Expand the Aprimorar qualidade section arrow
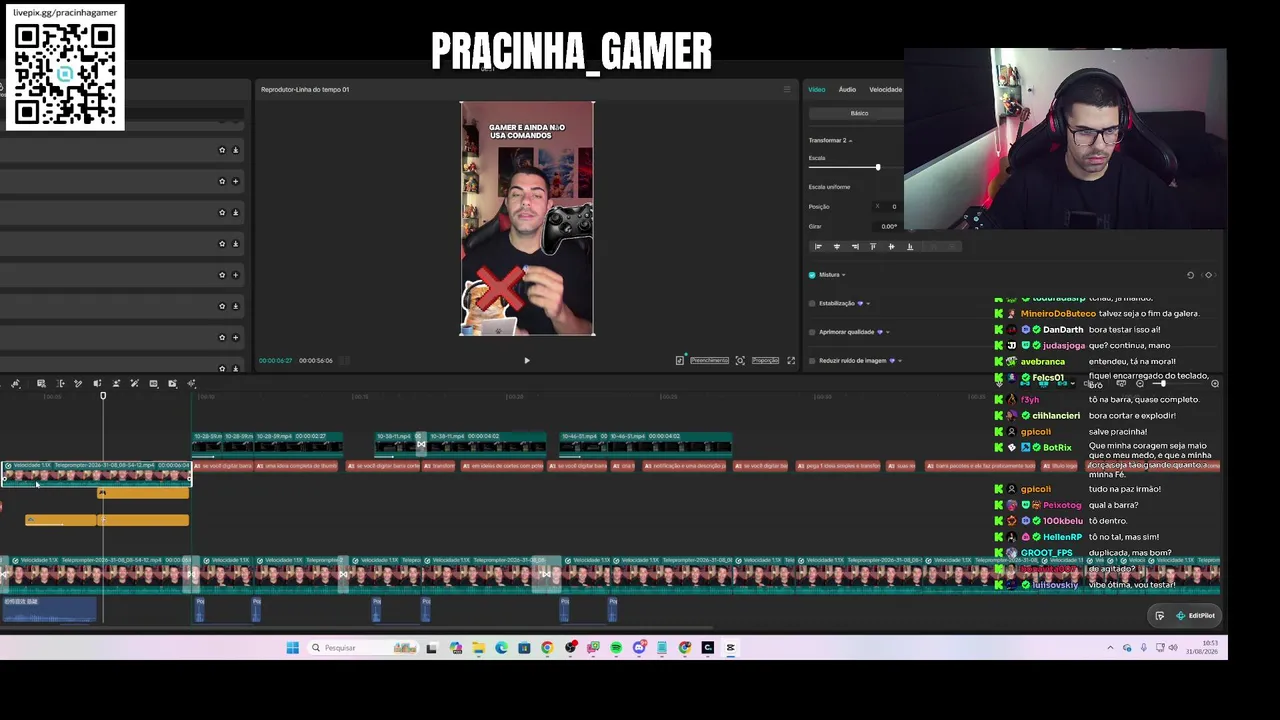 [x=887, y=332]
